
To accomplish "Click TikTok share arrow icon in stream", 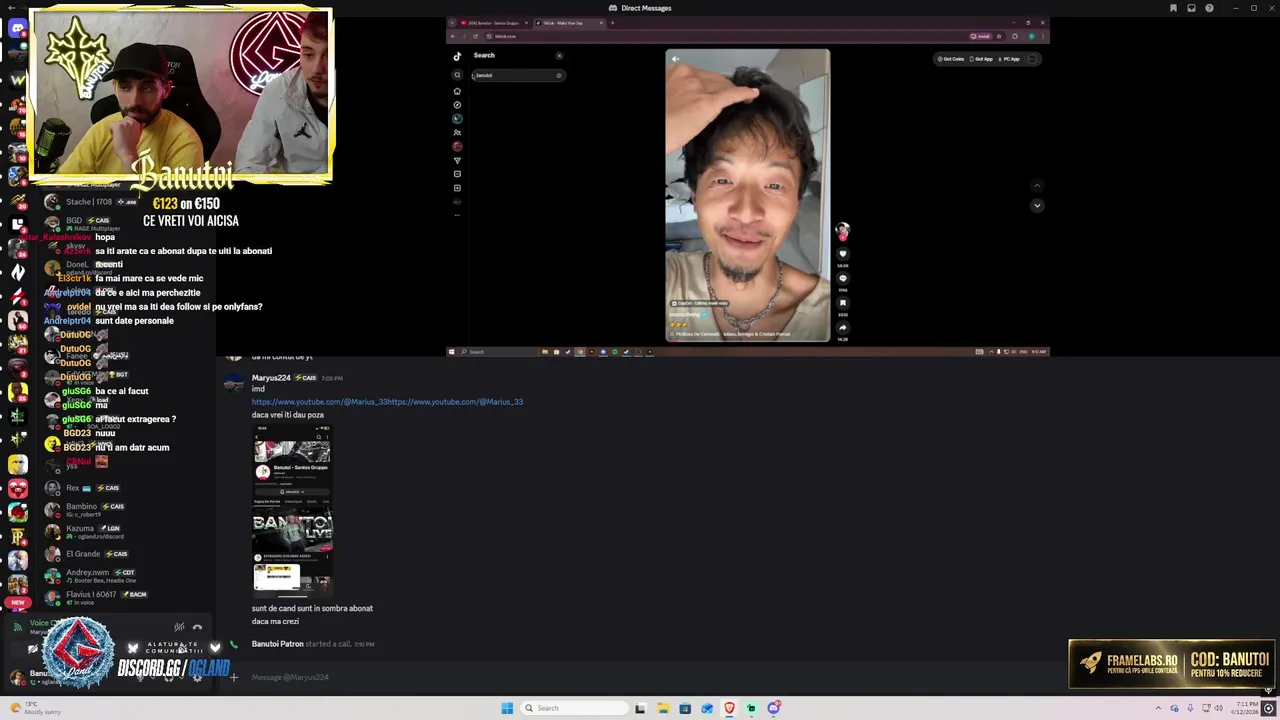I will (x=843, y=327).
